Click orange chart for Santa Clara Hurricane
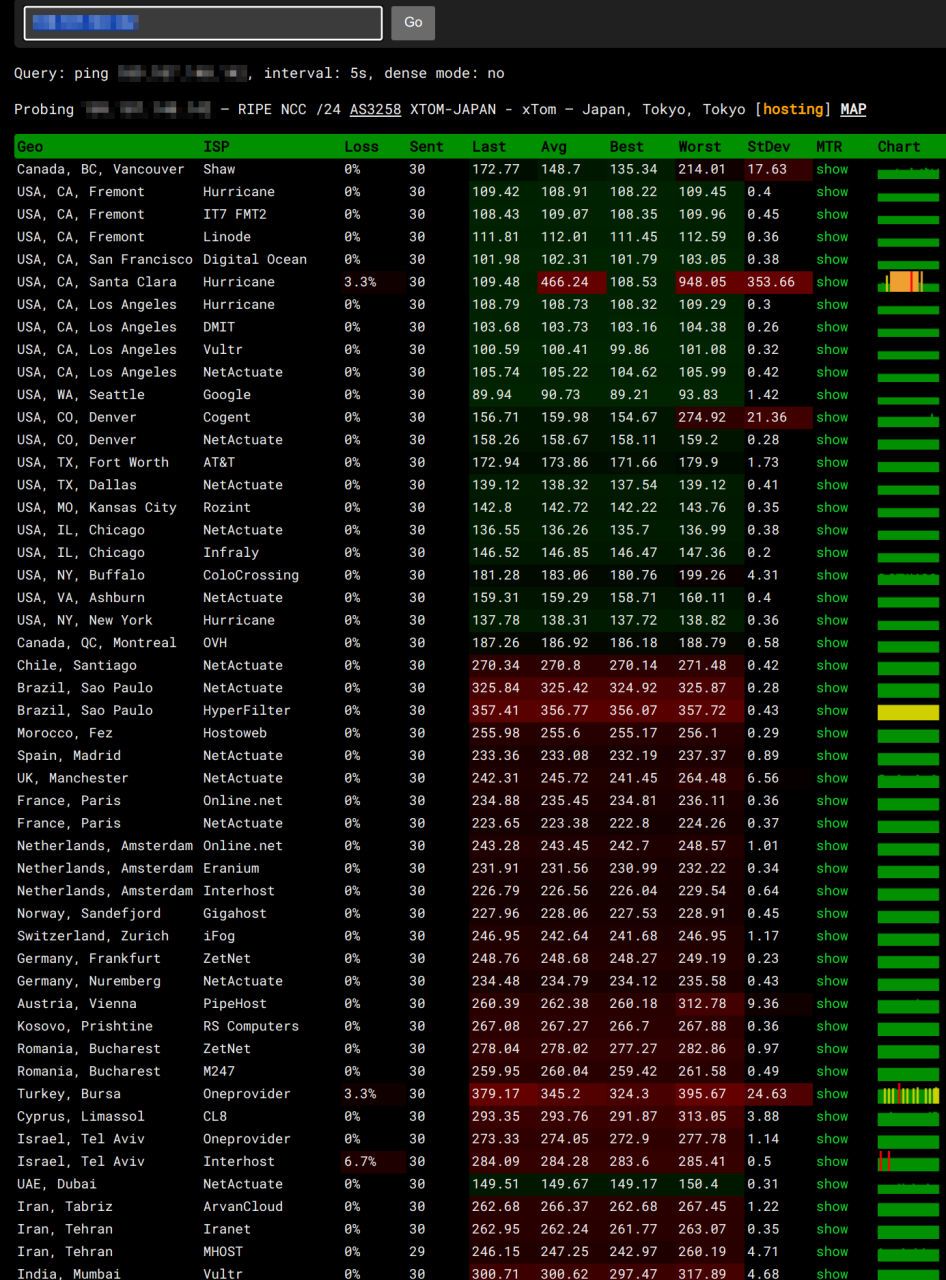 tap(906, 282)
